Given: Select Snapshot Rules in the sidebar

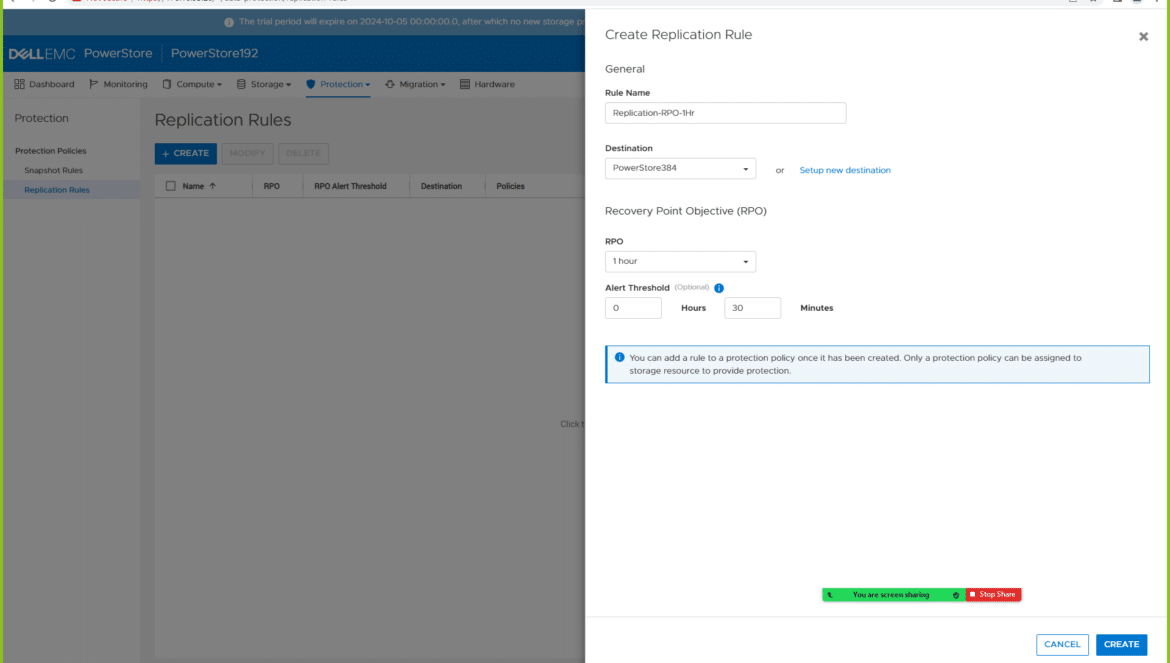Looking at the screenshot, I should (x=54, y=171).
